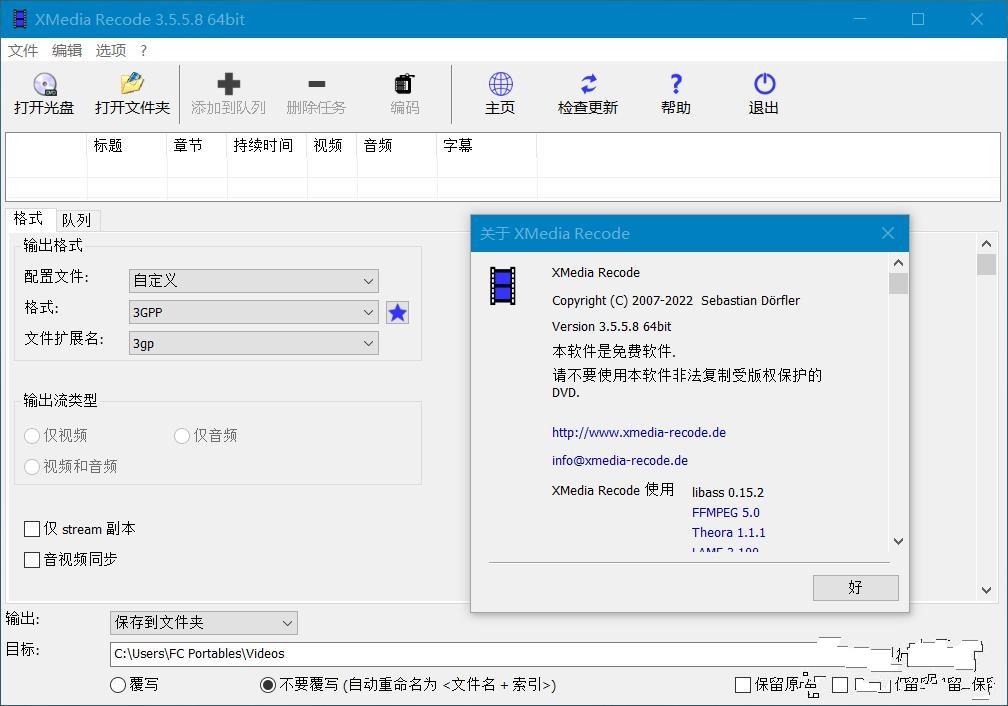Click the 主页 (Home) globe icon
Viewport: 1008px width, 706px height.
pyautogui.click(x=500, y=85)
